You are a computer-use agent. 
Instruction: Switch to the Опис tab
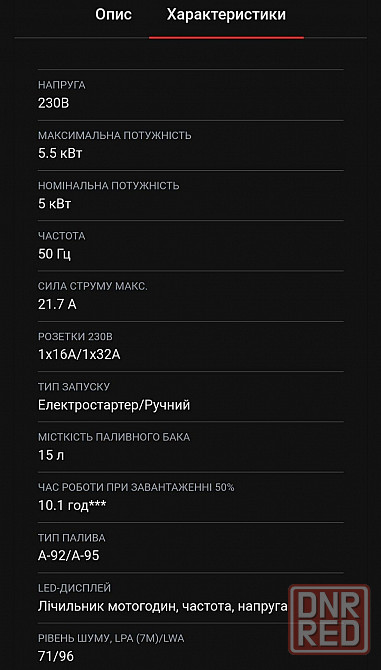click(113, 15)
